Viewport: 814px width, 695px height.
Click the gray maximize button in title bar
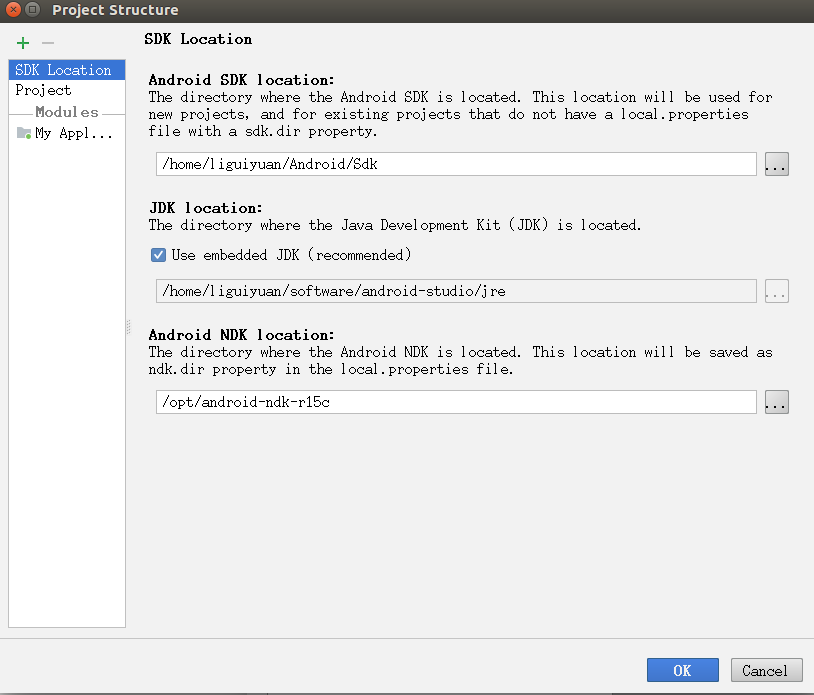(x=34, y=10)
